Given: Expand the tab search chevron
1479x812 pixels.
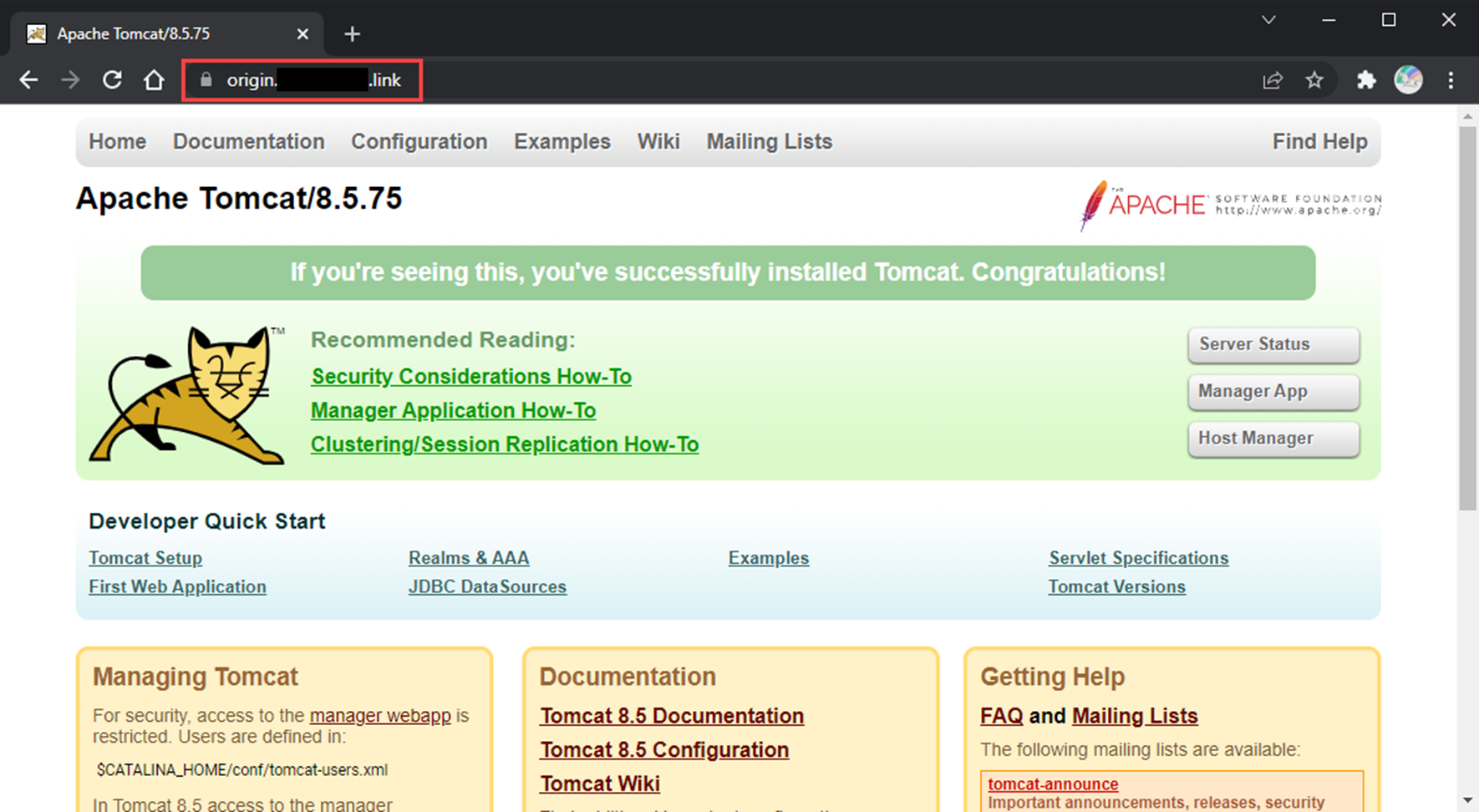Looking at the screenshot, I should pyautogui.click(x=1268, y=20).
